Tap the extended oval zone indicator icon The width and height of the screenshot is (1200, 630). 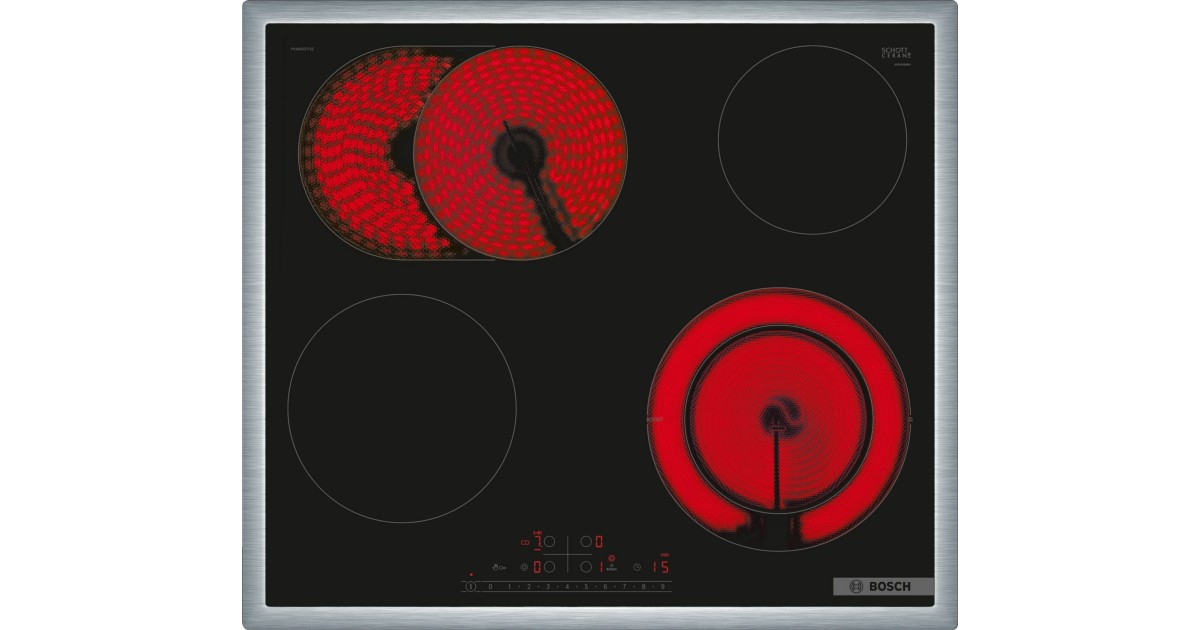coord(524,541)
